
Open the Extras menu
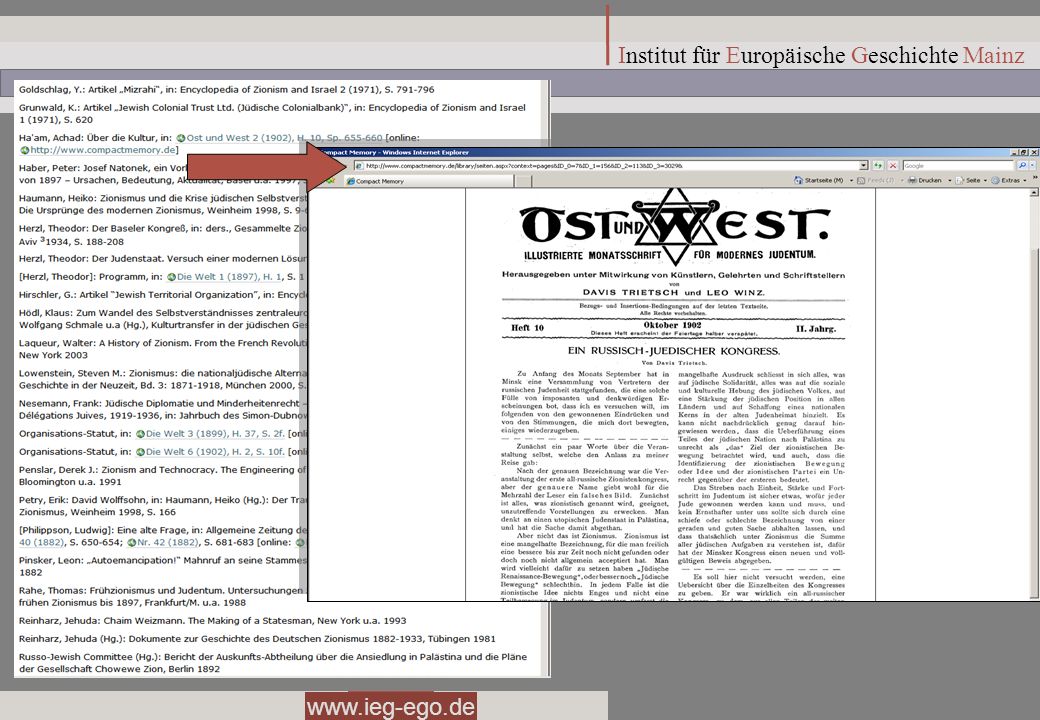click(x=1007, y=180)
